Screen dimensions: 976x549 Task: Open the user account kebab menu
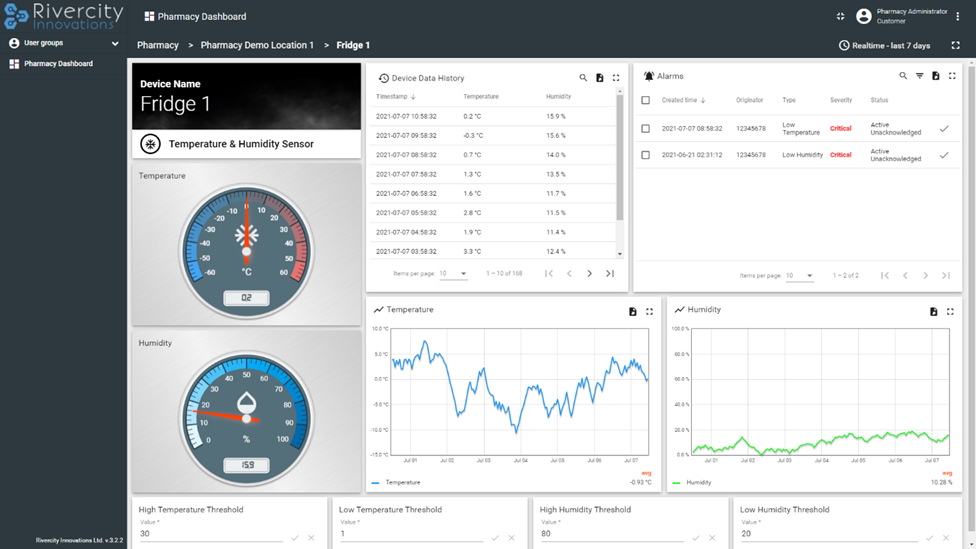click(x=958, y=17)
